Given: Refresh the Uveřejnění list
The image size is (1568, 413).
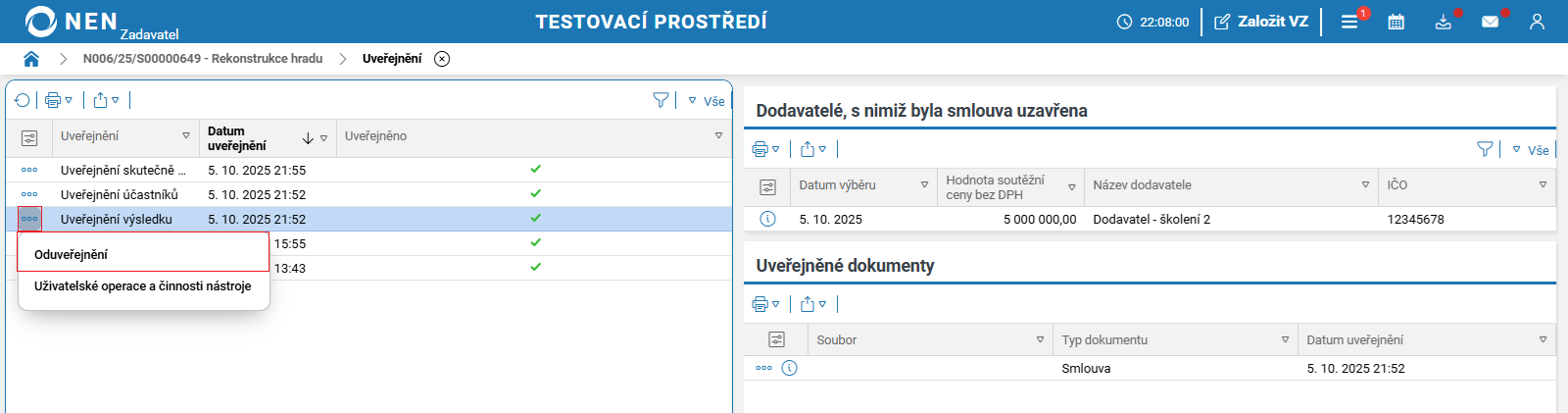Looking at the screenshot, I should coord(22,100).
